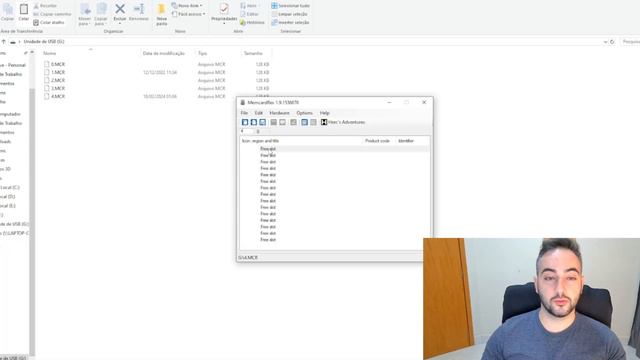Click the Edit save comments toolbar icon
The height and width of the screenshot is (360, 640).
[x=282, y=122]
